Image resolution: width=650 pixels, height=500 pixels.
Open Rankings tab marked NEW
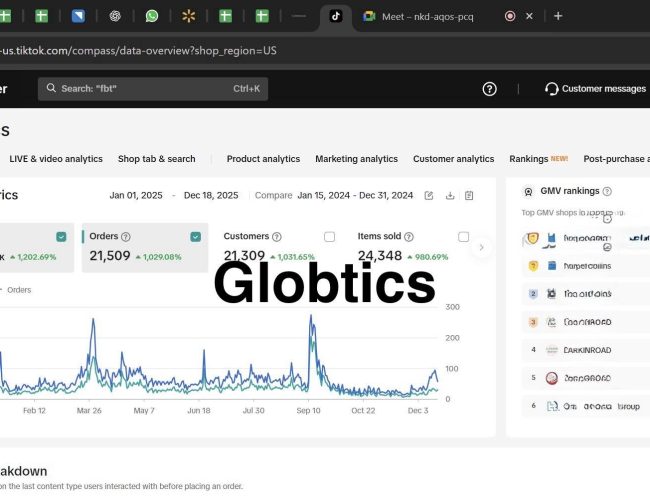pos(538,159)
